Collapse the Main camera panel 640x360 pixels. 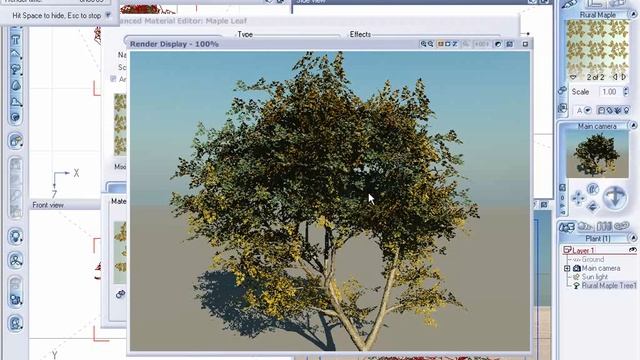coord(633,126)
